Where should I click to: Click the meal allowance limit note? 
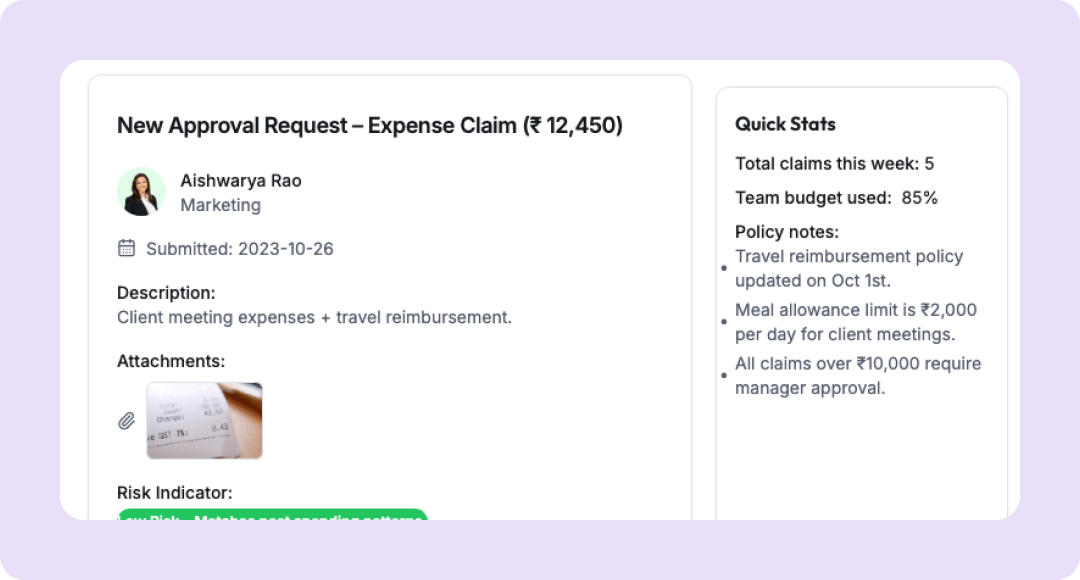click(x=855, y=322)
